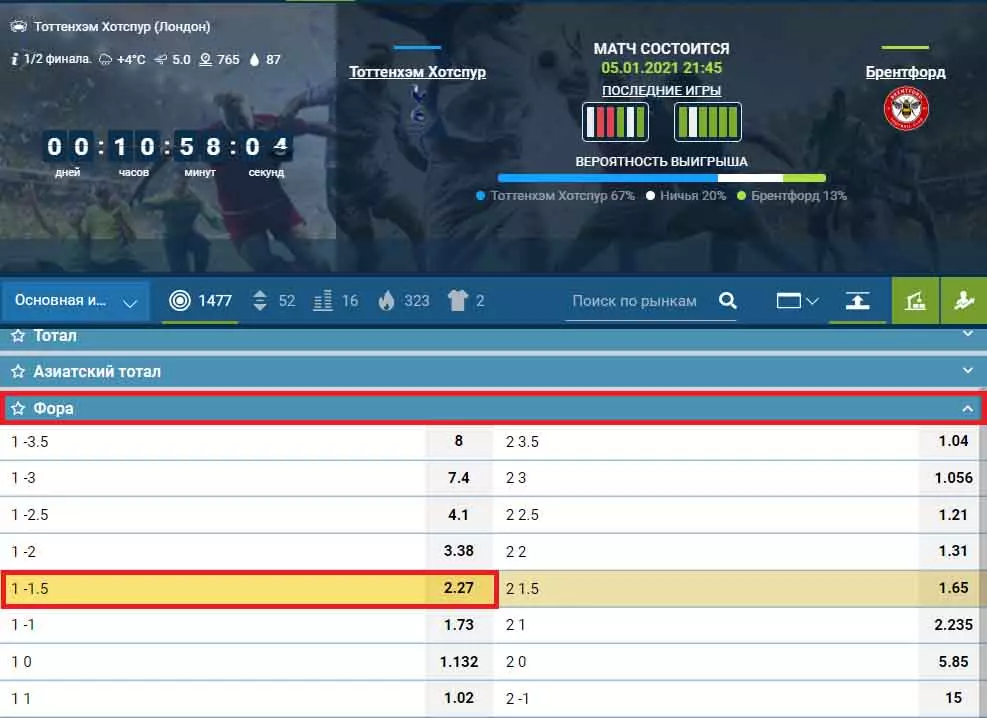Click the collapse-all upload arrow icon
Screen dimensions: 987x718
[857, 301]
